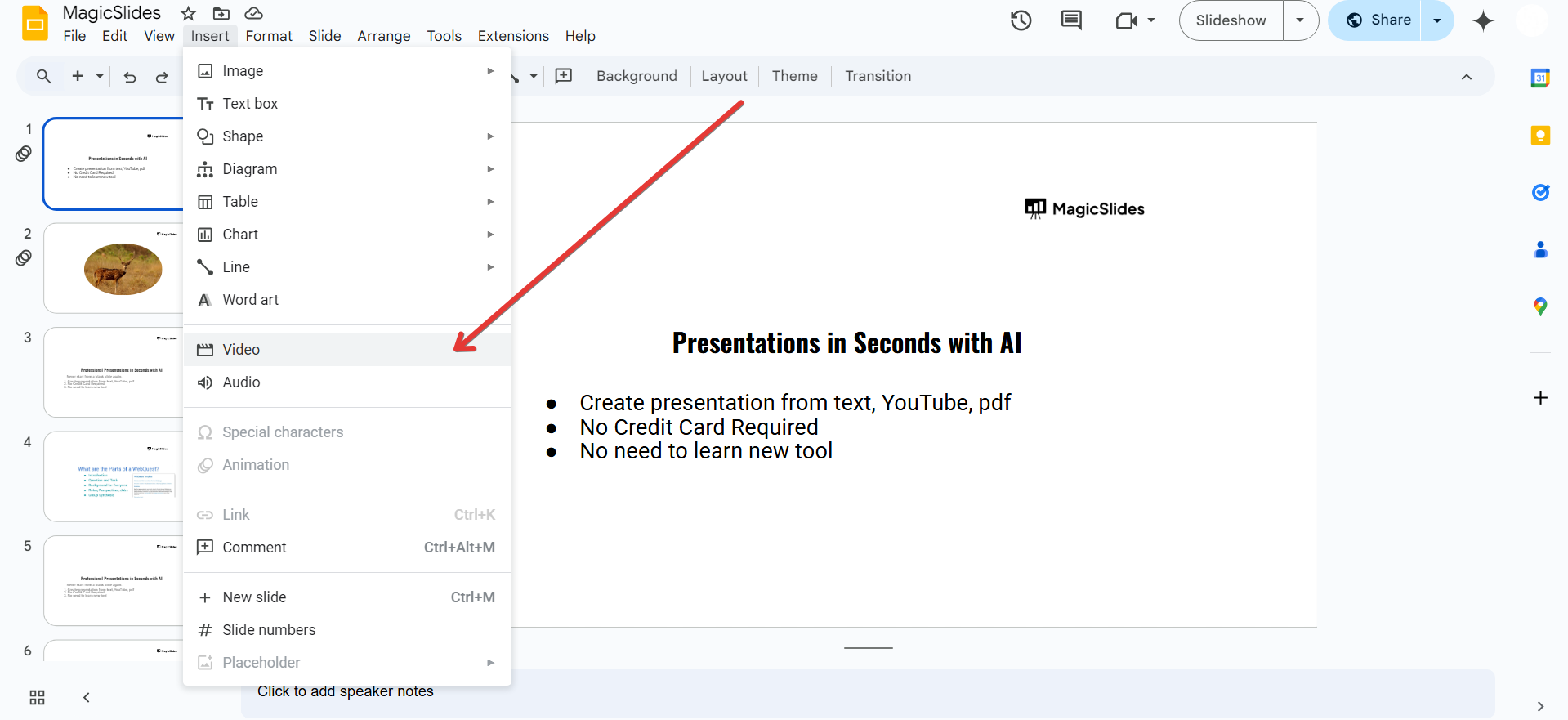Click the search menus magnifier icon
The height and width of the screenshot is (720, 1568).
44,76
